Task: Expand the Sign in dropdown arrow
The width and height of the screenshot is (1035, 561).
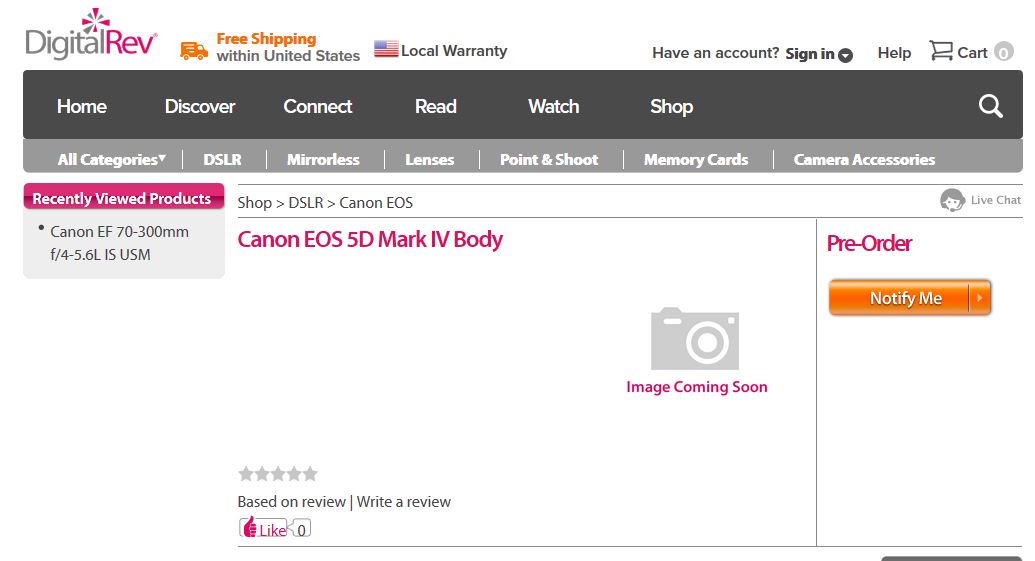Action: pyautogui.click(x=845, y=55)
